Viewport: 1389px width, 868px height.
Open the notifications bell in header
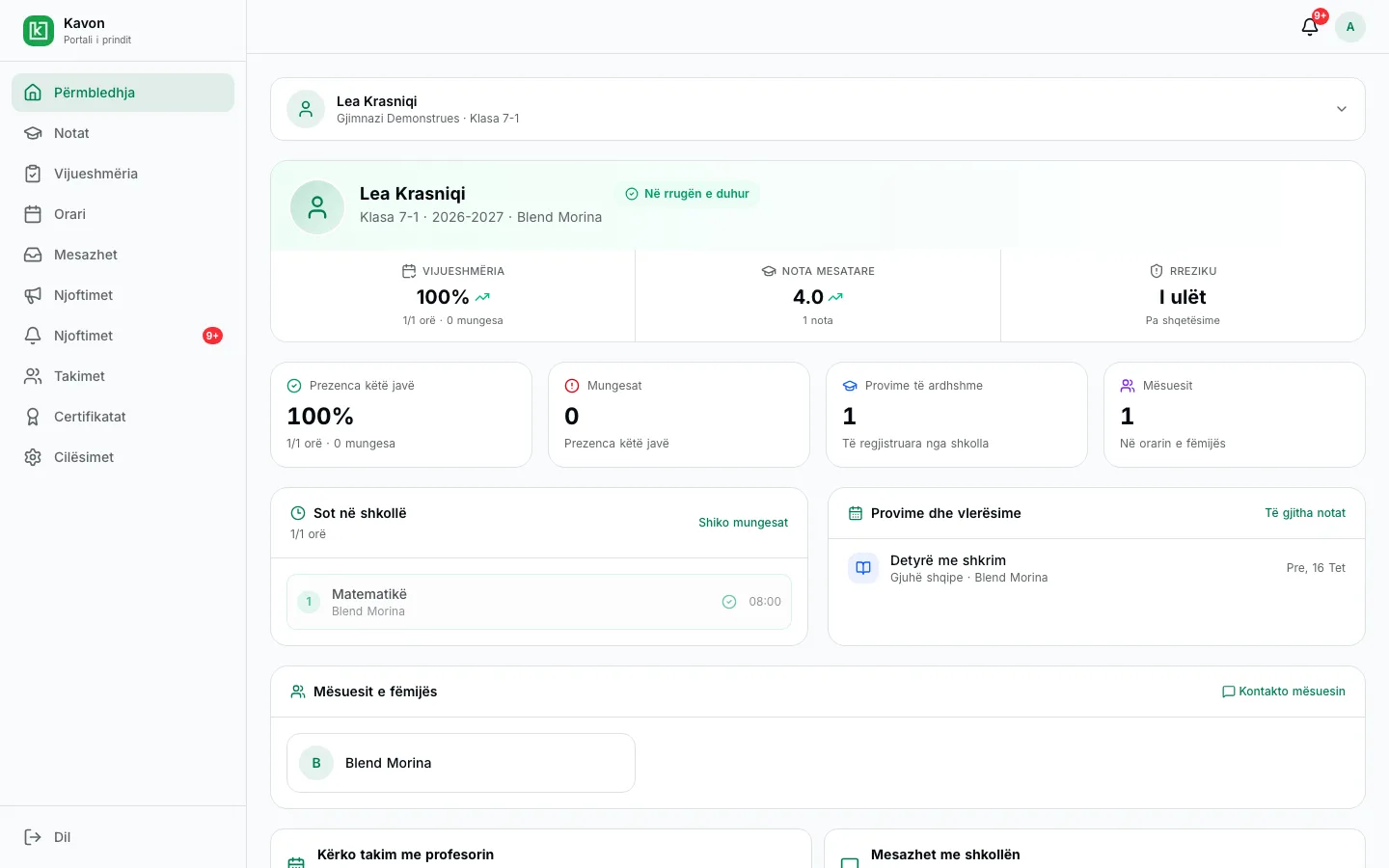click(x=1310, y=27)
